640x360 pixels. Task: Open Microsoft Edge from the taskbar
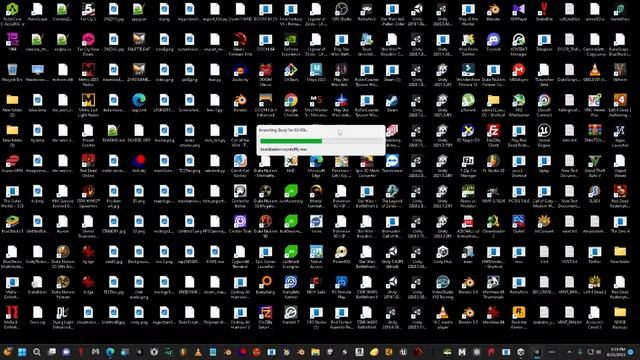point(110,352)
